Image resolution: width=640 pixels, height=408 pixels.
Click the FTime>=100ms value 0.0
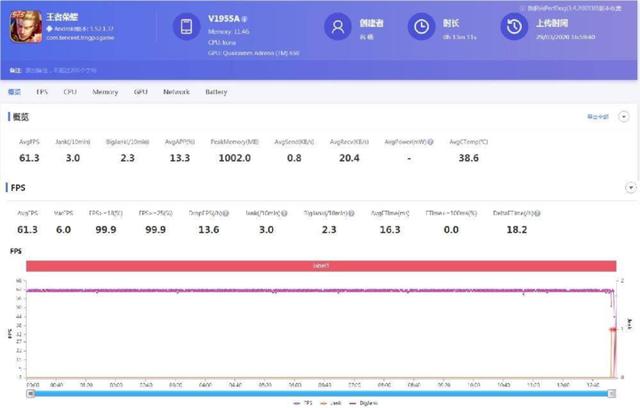(x=451, y=230)
